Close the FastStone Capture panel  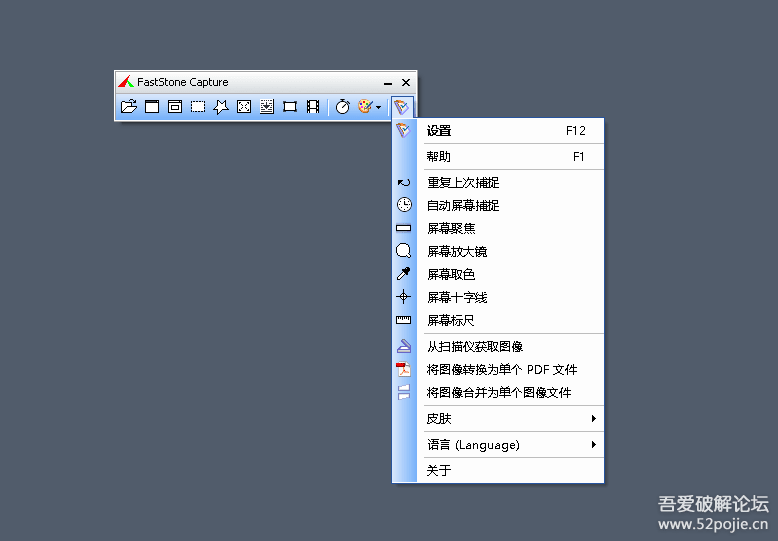coord(406,82)
